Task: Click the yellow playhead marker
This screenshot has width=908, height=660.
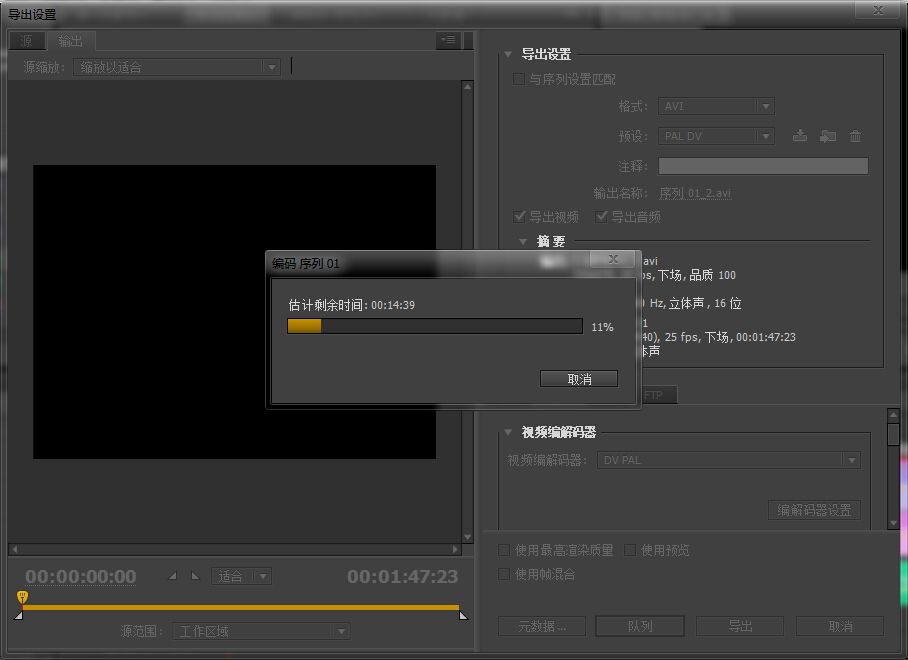Action: [x=22, y=597]
